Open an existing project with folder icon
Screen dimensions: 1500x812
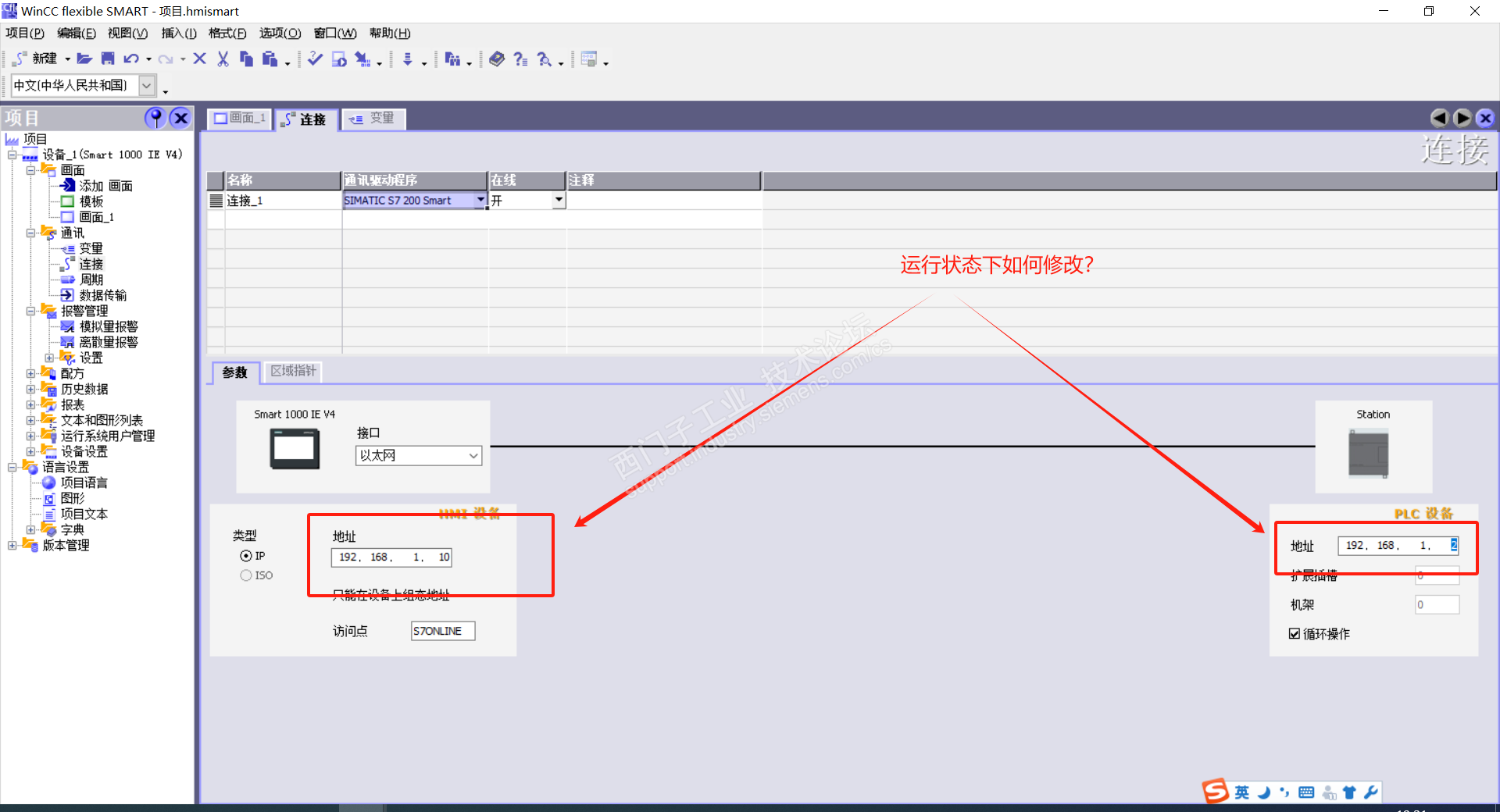(x=84, y=59)
